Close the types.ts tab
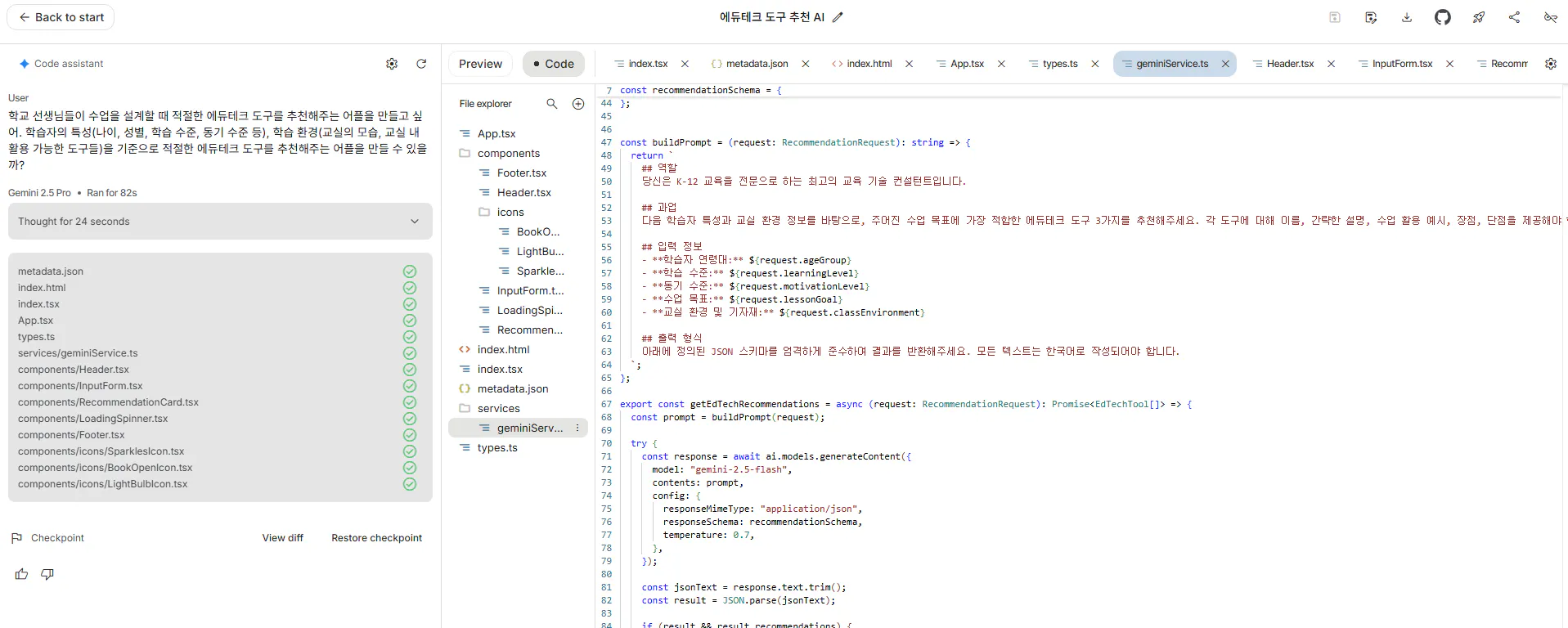The width and height of the screenshot is (1568, 628). [1094, 64]
